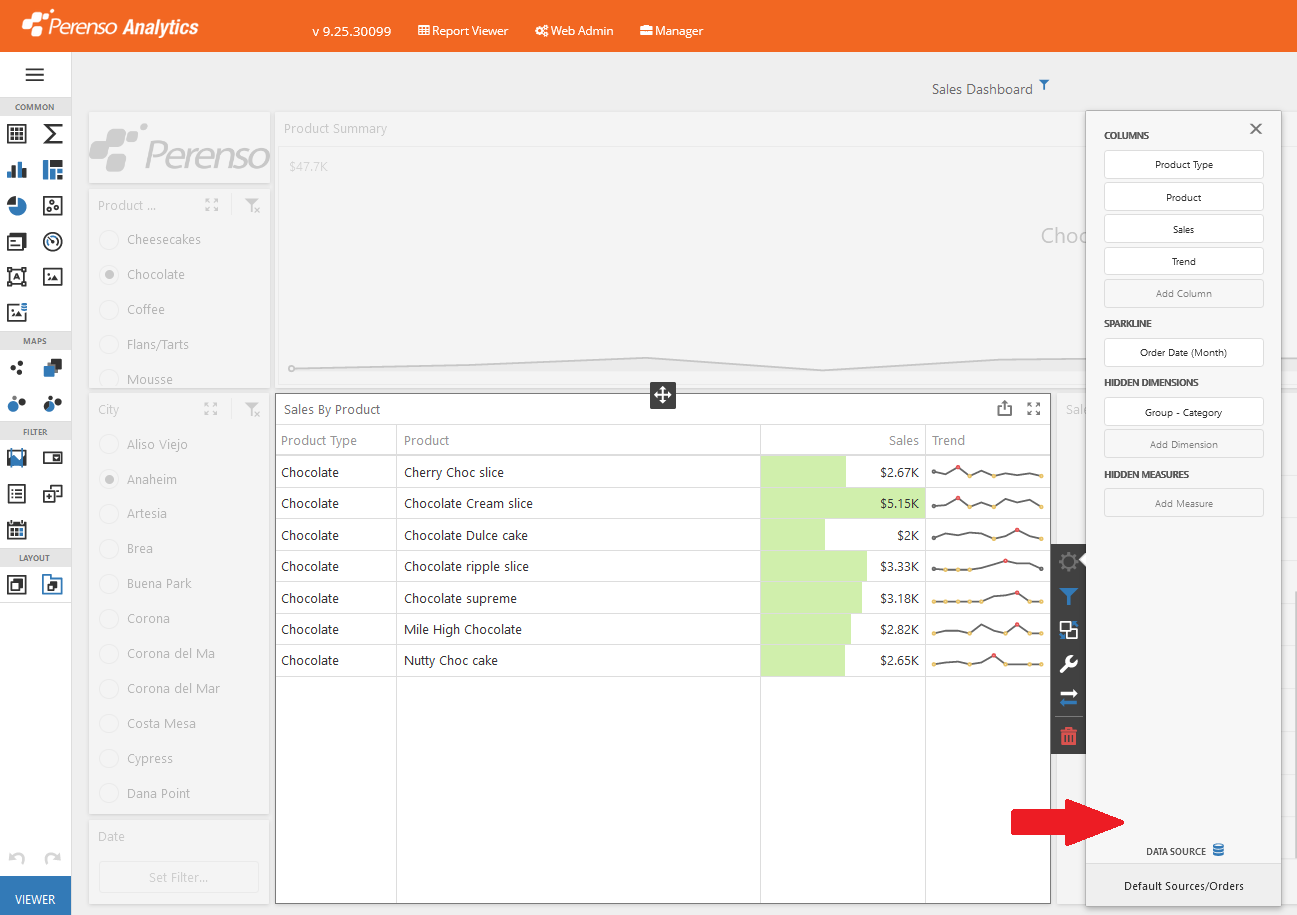The height and width of the screenshot is (915, 1297).
Task: Click the move handle on the grid
Action: 663,395
